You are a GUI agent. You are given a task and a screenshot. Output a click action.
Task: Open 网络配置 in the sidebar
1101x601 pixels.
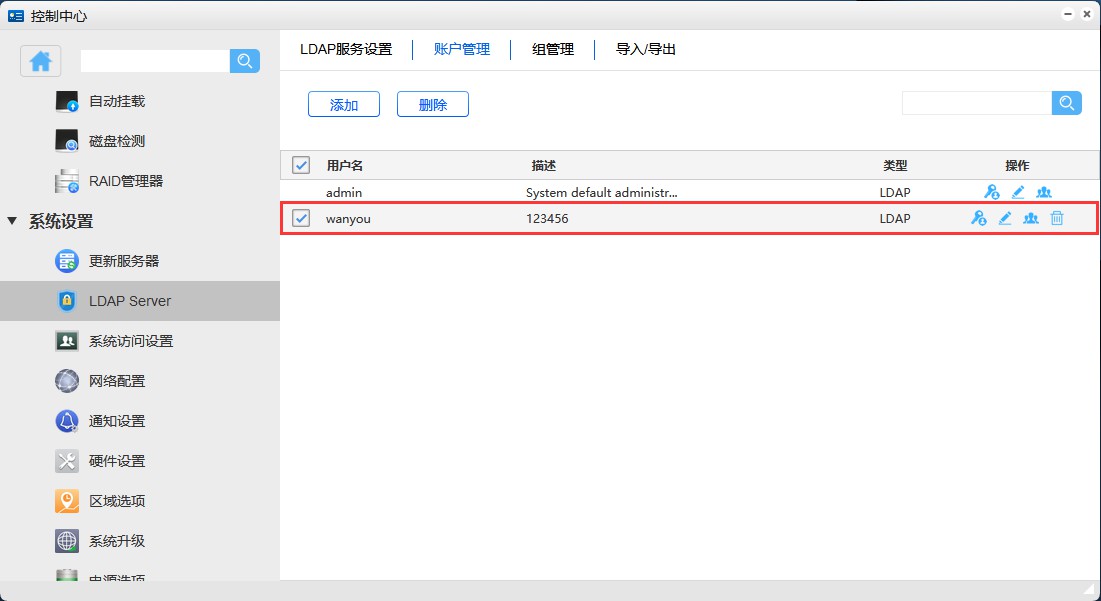[x=117, y=381]
